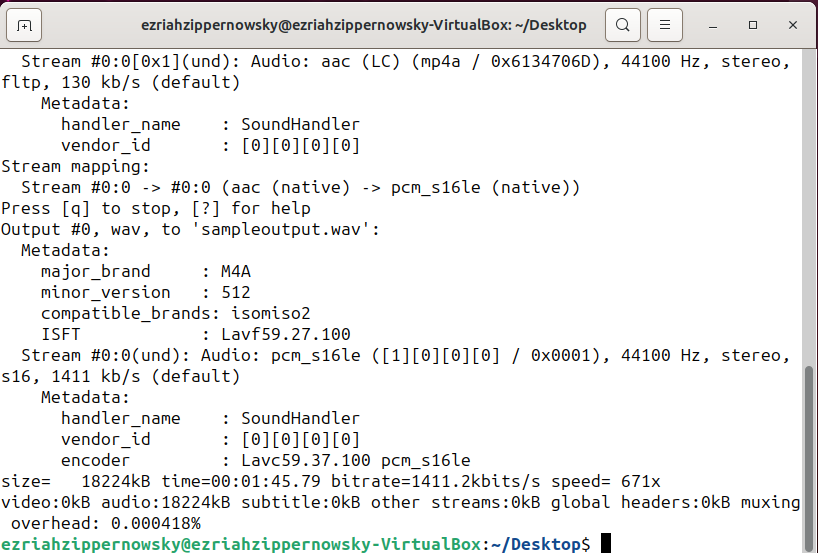Click the 'bitrate=1411.2kbits/s' value

click(x=436, y=481)
